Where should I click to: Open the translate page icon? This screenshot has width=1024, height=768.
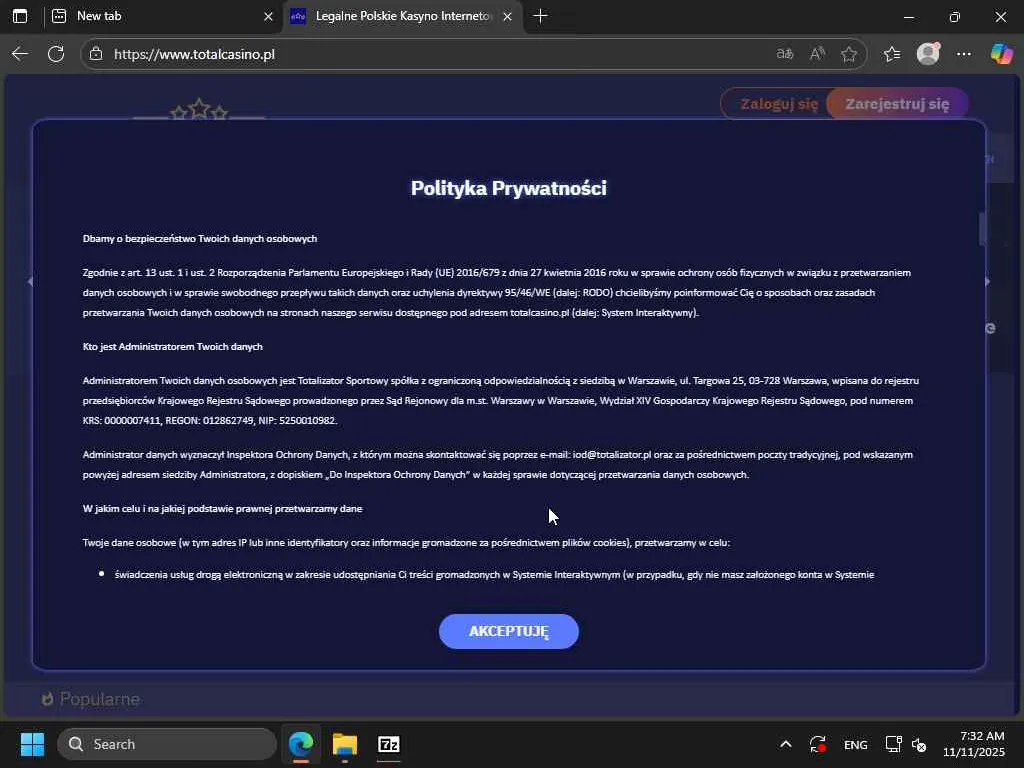784,54
